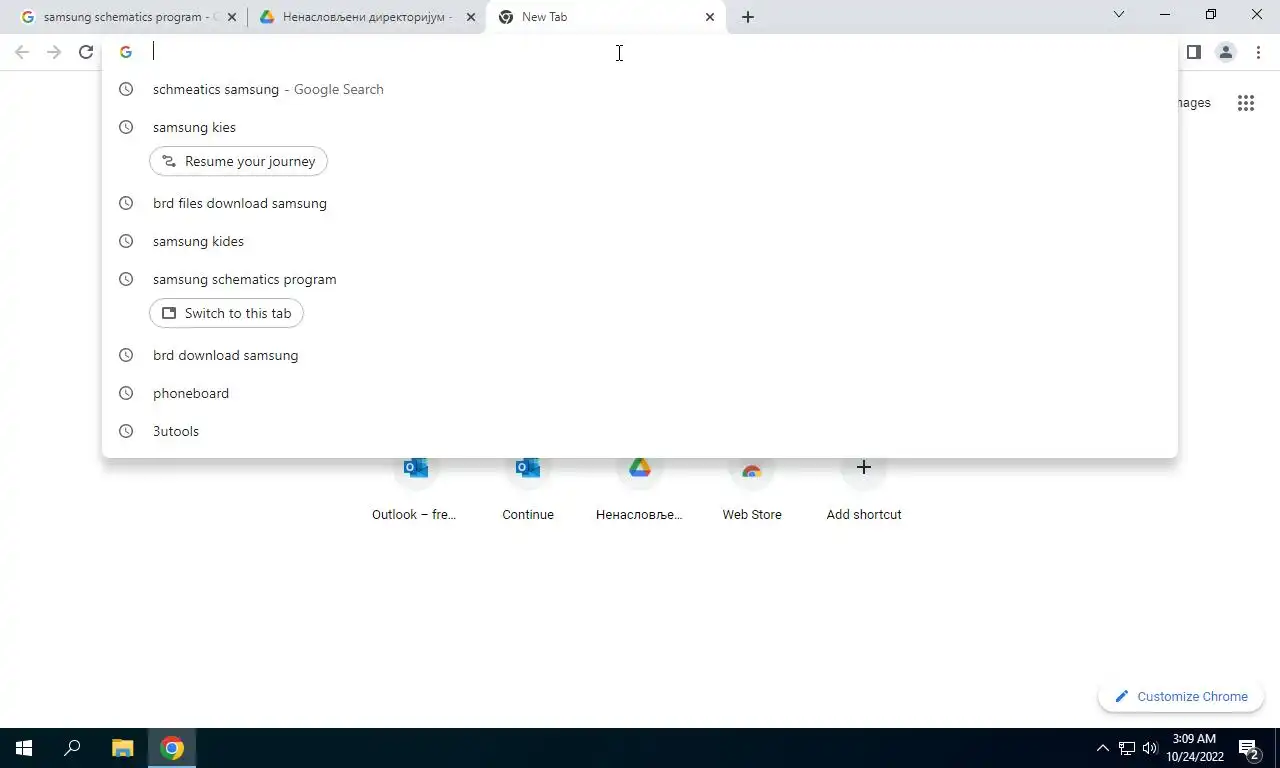Screen dimensions: 1280x768
Task: Select the New Tab tab
Action: (607, 17)
